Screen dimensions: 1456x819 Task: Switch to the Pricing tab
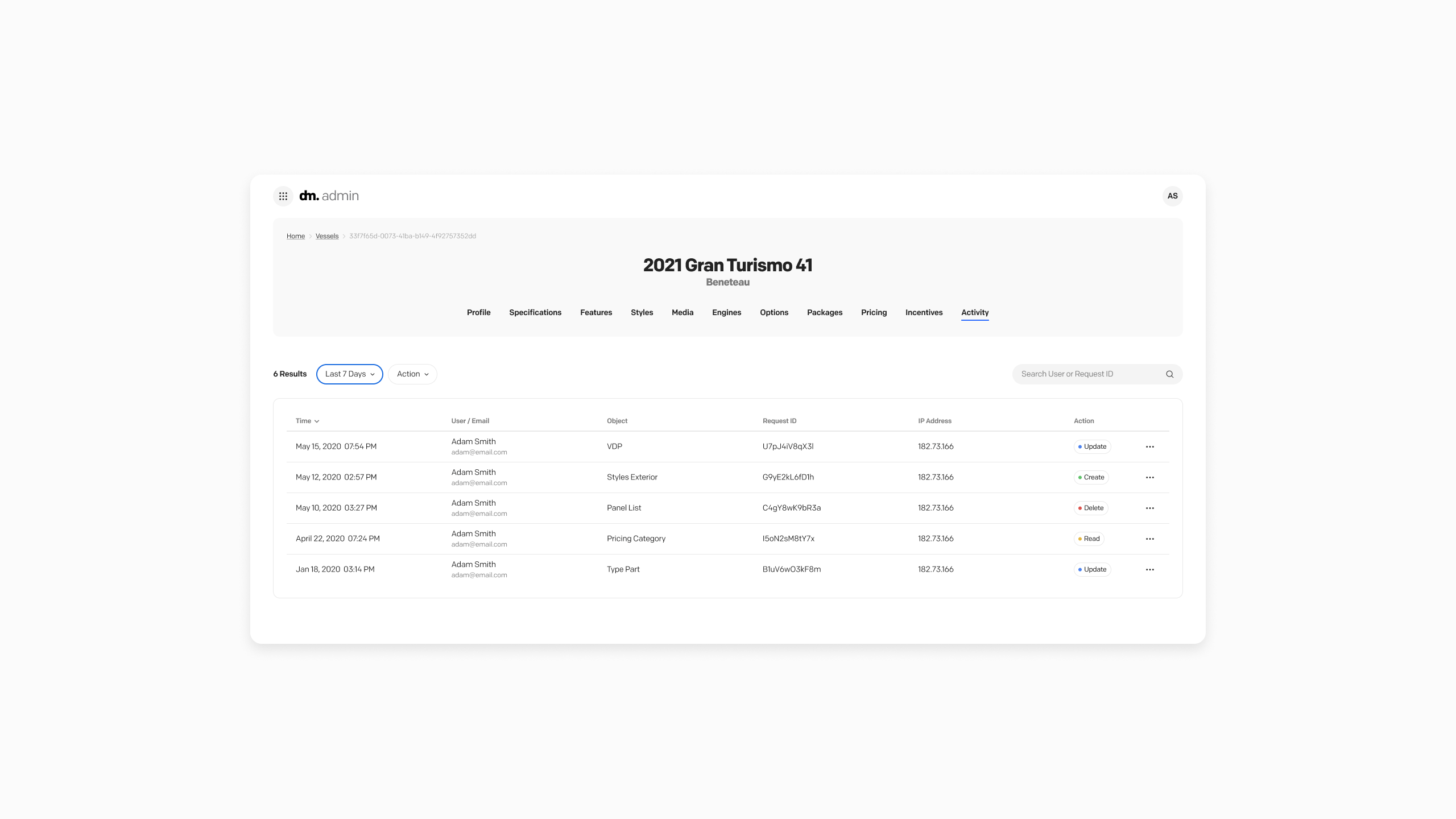tap(874, 312)
